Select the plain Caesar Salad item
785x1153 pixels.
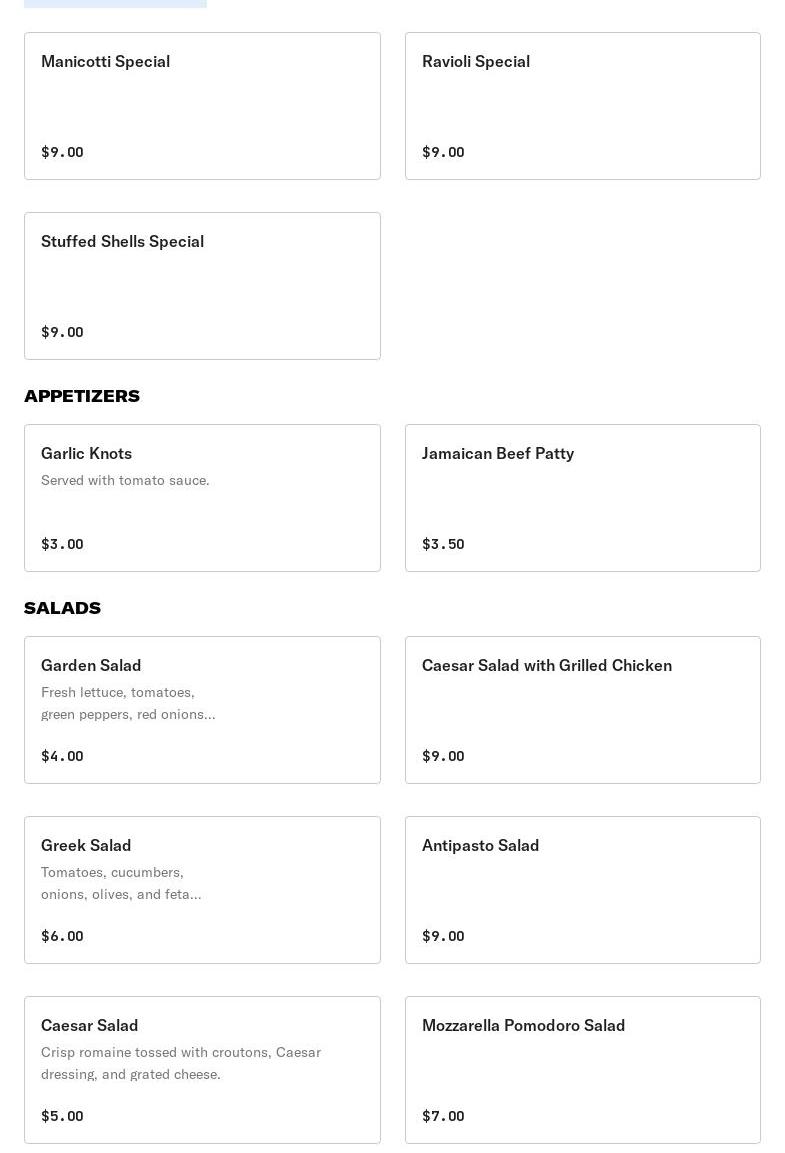coord(202,1070)
